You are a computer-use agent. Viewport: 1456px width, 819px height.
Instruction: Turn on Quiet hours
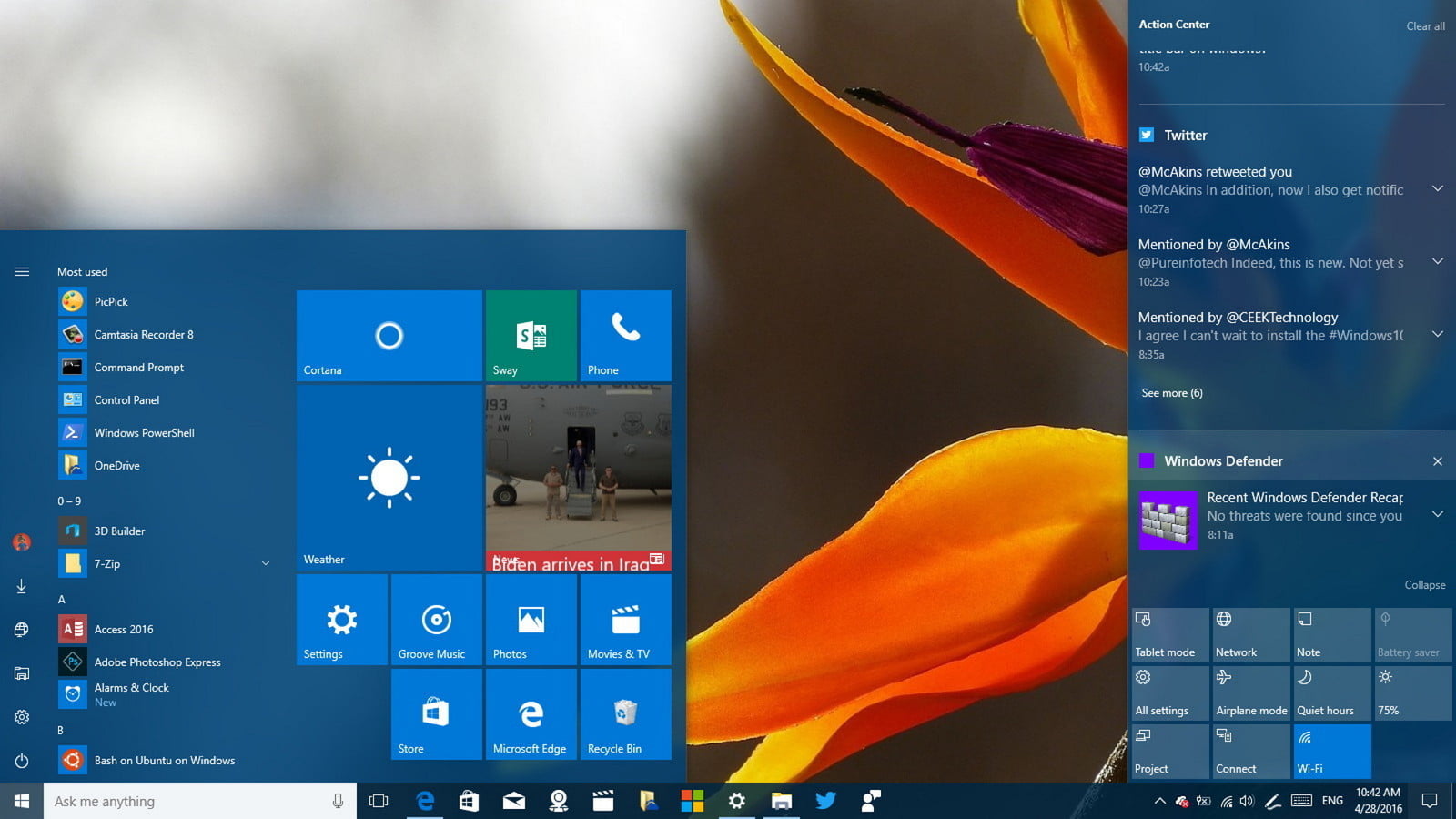(x=1331, y=693)
